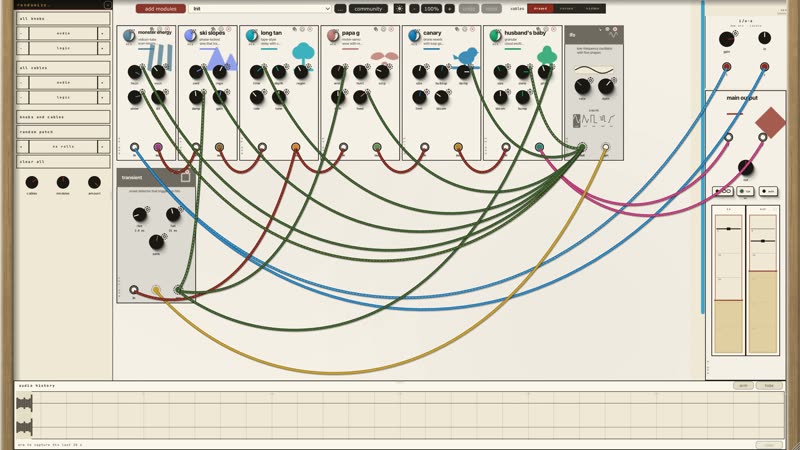Viewport: 800px width, 450px height.
Task: Click the main output right input jack
Action: click(x=762, y=137)
